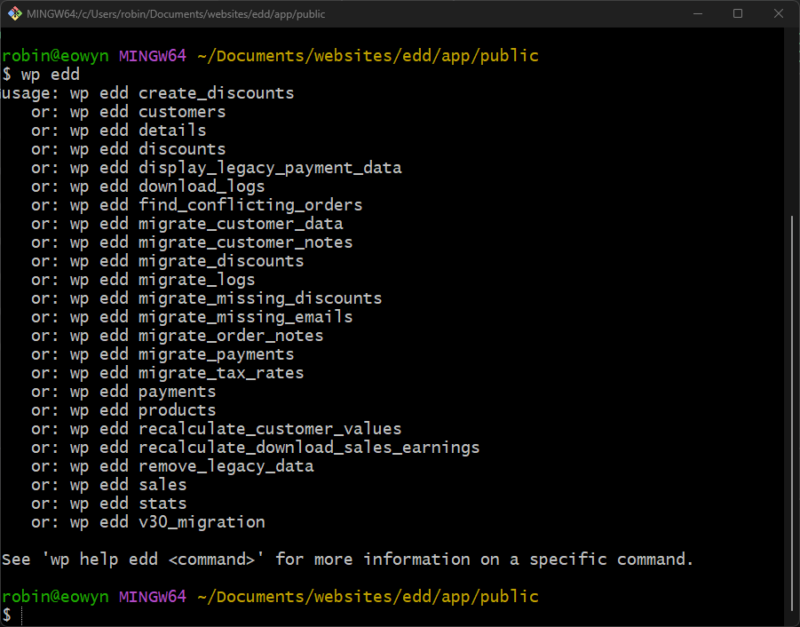Click the 'migrate_missing_emails' command text
This screenshot has height=627, width=800.
pos(245,317)
